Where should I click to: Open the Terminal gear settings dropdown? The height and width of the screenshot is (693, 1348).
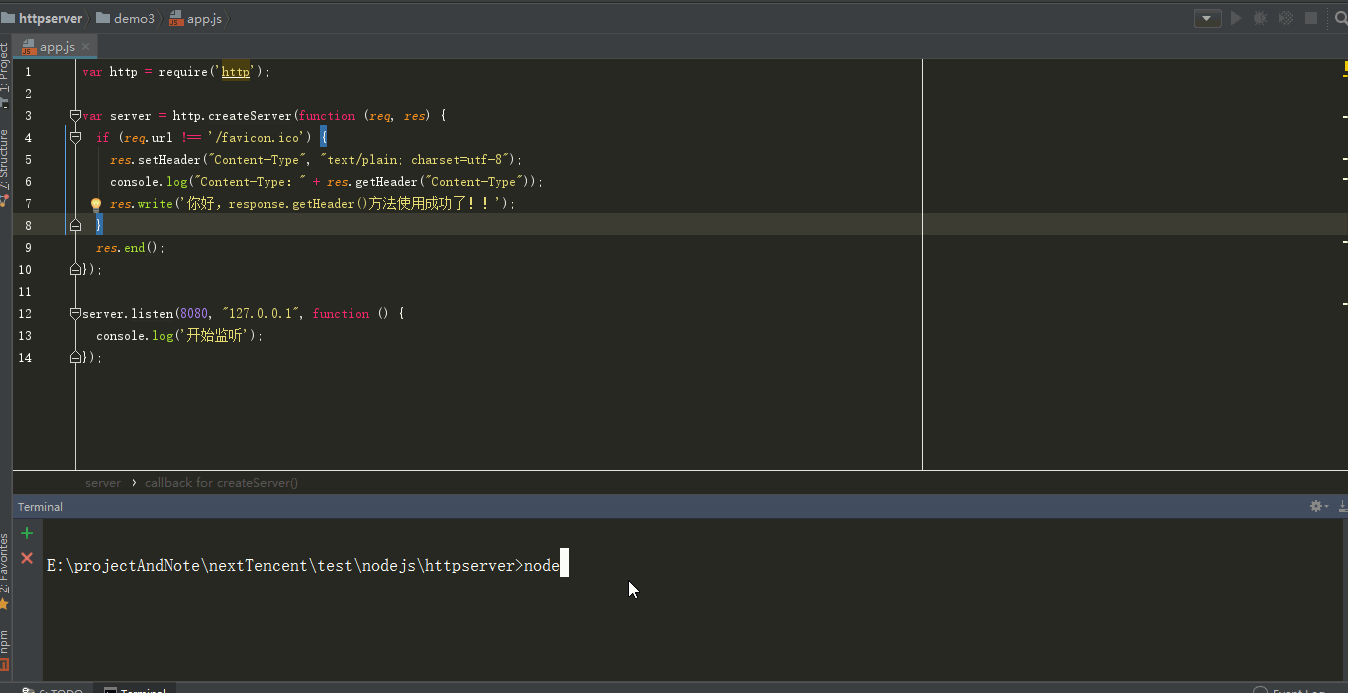point(1319,507)
